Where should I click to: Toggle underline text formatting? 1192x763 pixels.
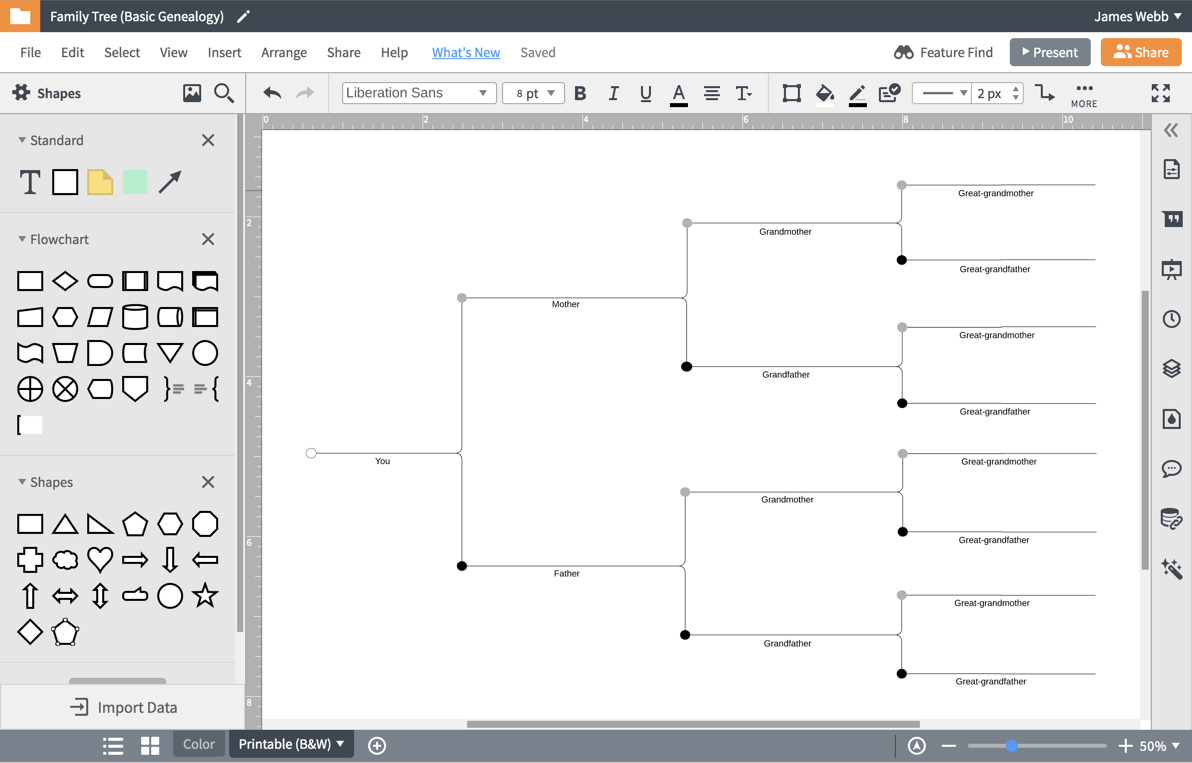(645, 93)
